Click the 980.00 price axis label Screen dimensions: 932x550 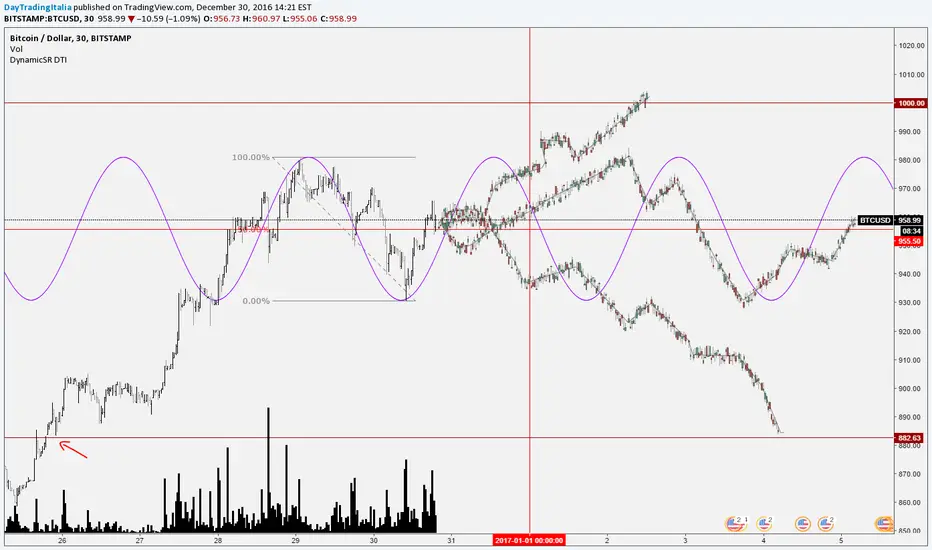click(x=912, y=161)
